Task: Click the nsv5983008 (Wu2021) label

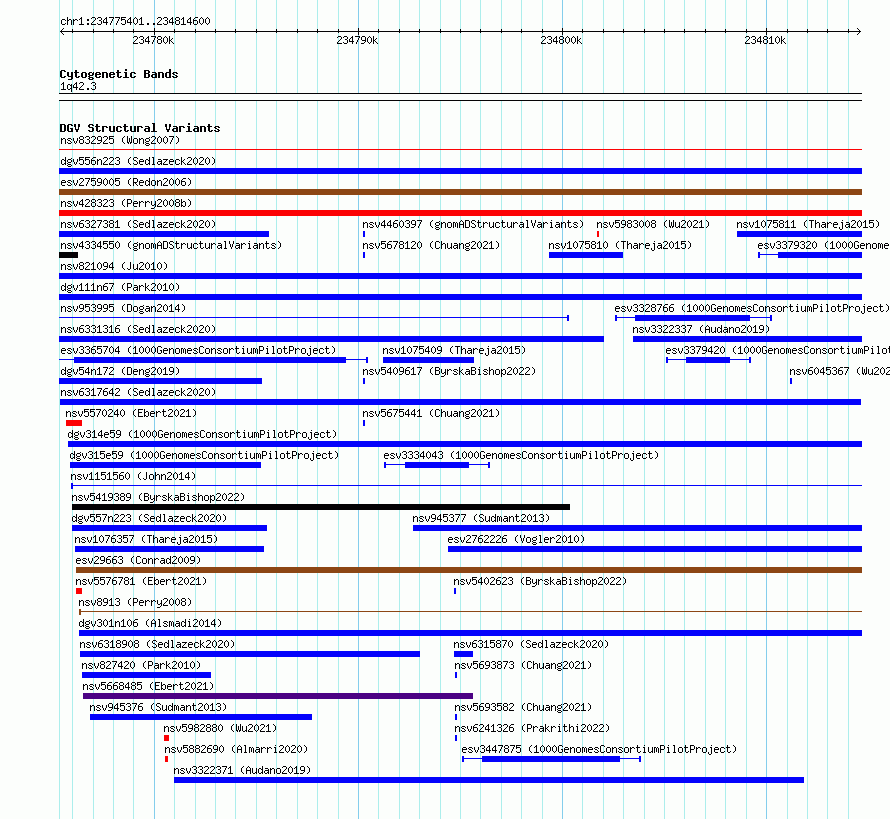Action: (x=653, y=224)
